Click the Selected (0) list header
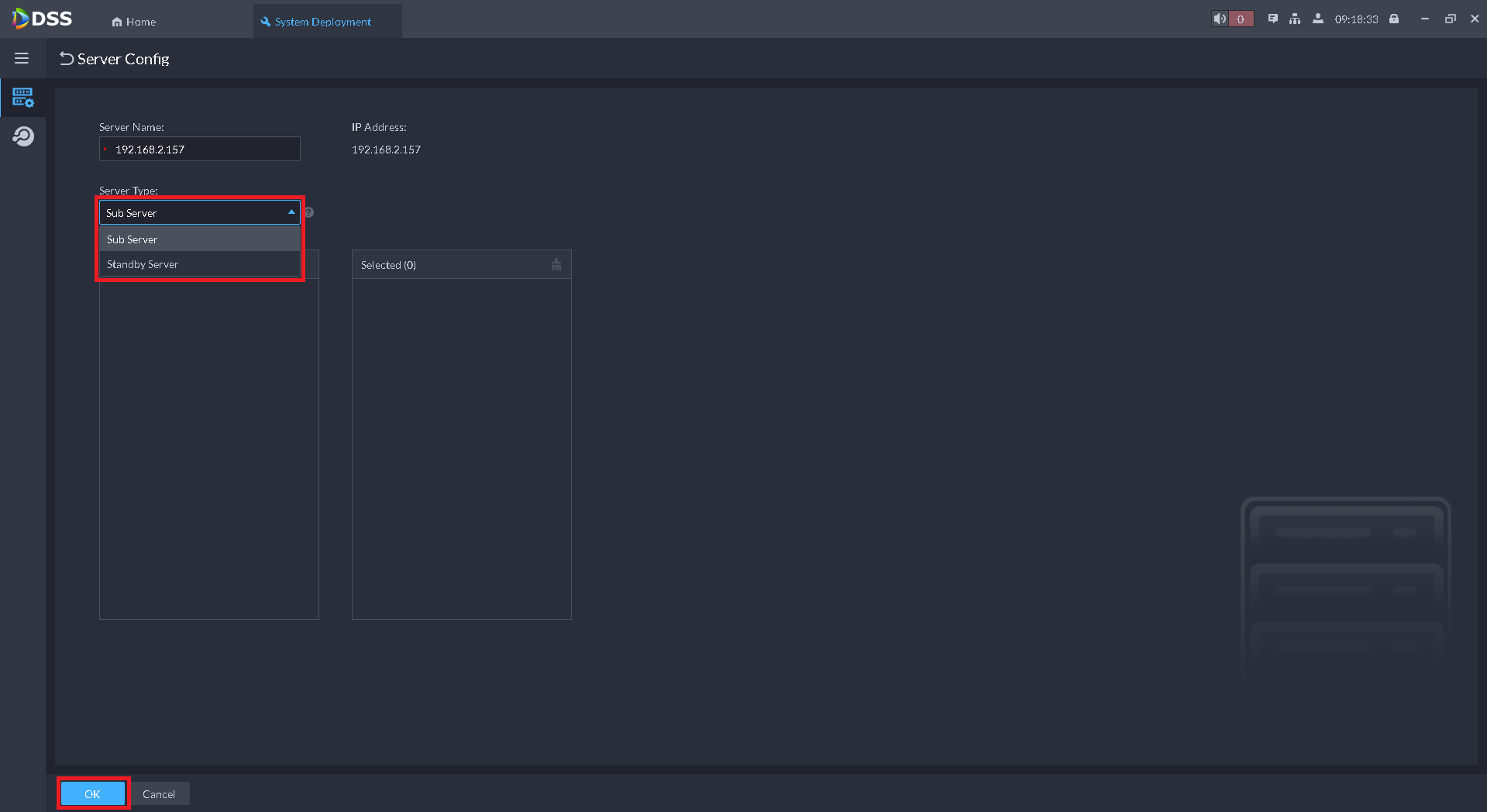The height and width of the screenshot is (812, 1487). [x=462, y=265]
